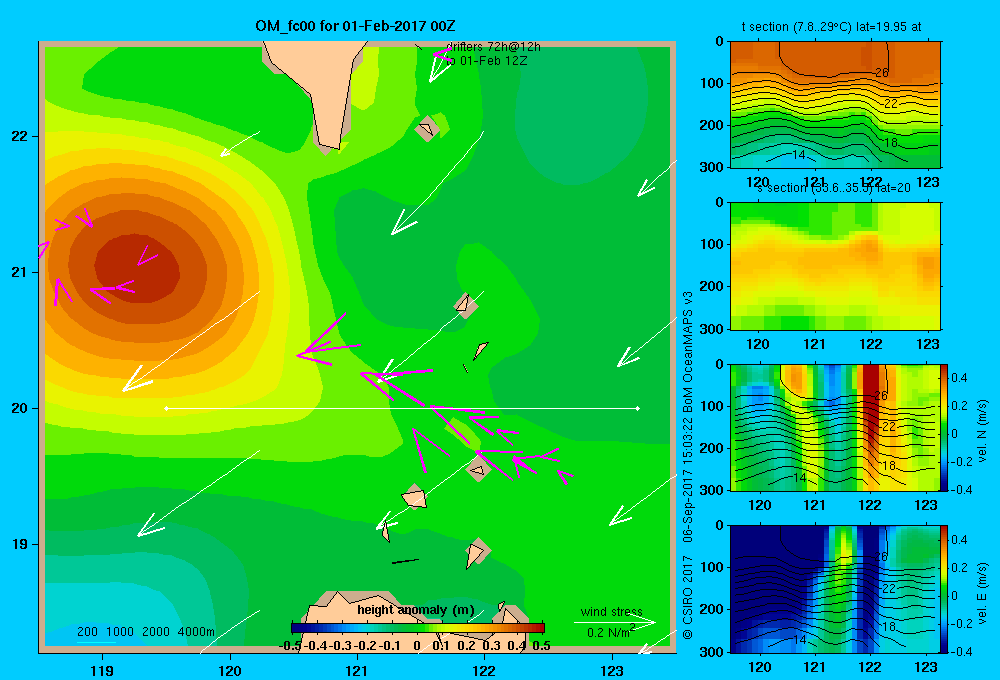The image size is (1000, 680).
Task: Click the dark red eddy core near 21N 119E
Action: 137,269
